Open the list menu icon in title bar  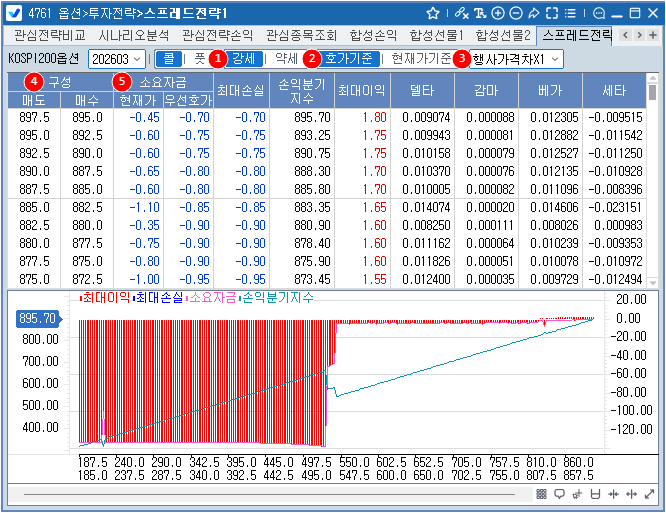[568, 13]
